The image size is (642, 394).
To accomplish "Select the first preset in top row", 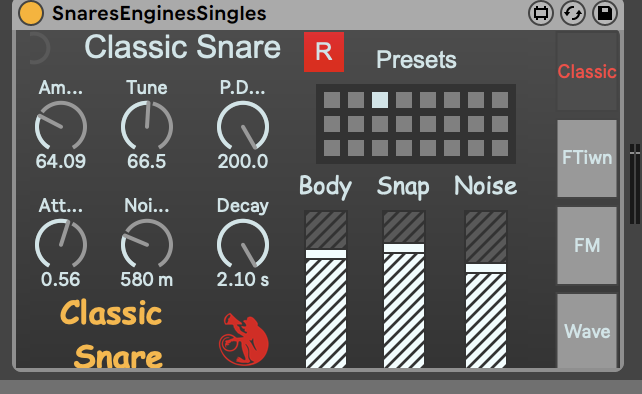I will [332, 100].
